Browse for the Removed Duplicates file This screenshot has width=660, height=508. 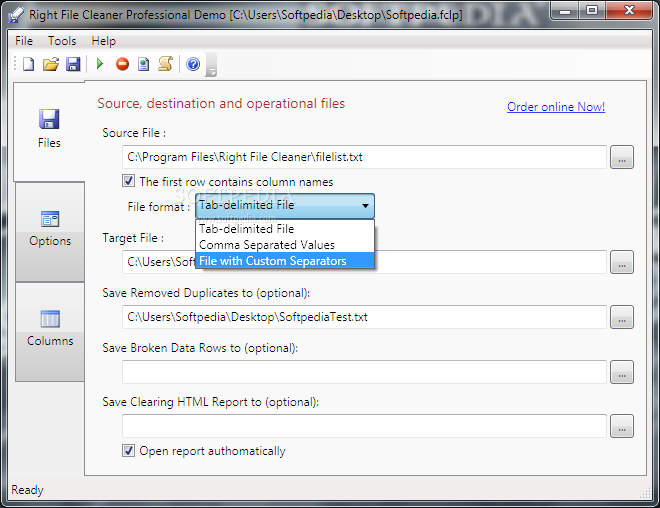click(622, 317)
